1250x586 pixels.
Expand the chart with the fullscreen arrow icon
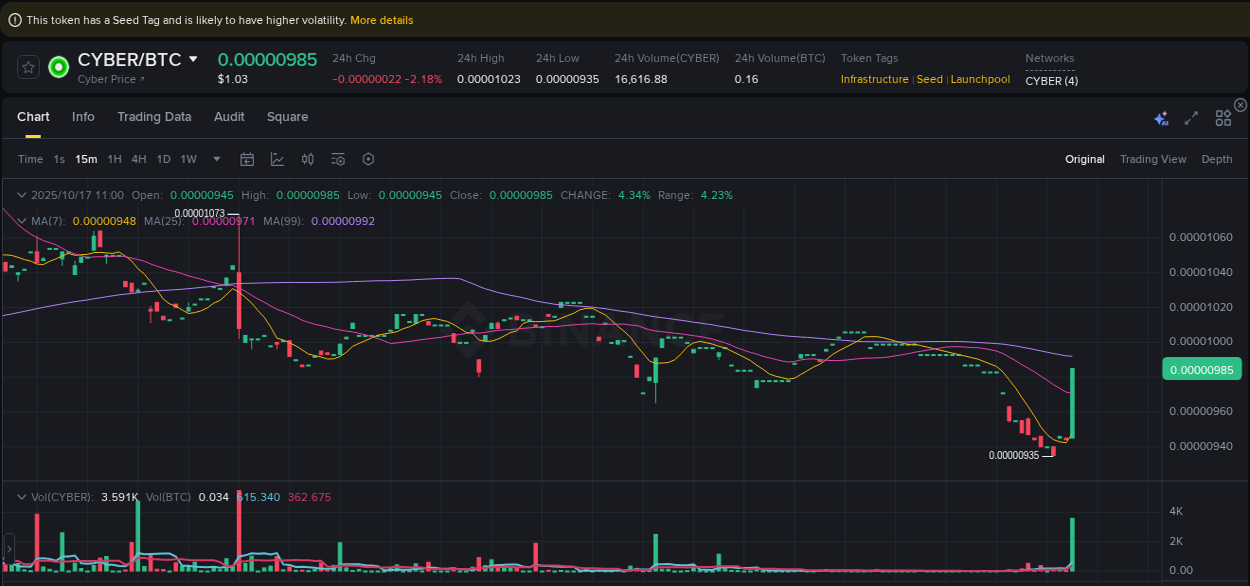(1190, 117)
